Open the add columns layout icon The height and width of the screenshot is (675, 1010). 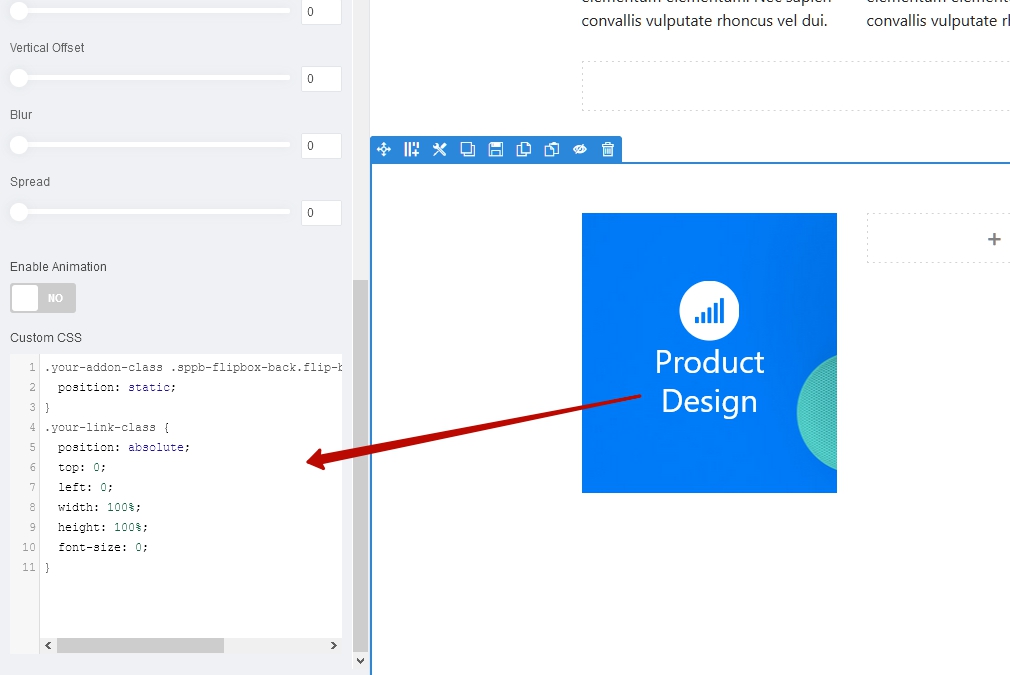(x=412, y=150)
